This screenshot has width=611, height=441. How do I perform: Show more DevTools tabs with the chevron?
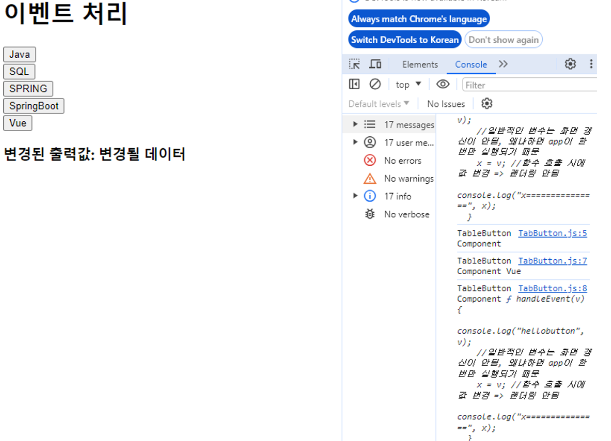coord(503,64)
